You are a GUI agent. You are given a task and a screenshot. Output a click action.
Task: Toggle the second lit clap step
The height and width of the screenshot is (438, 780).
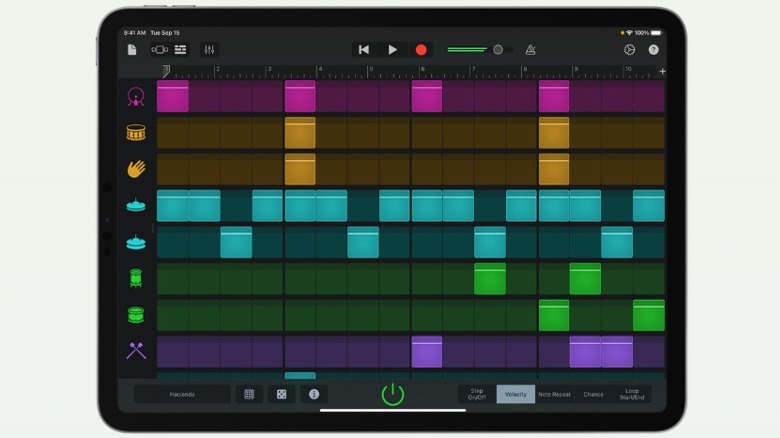tap(554, 169)
